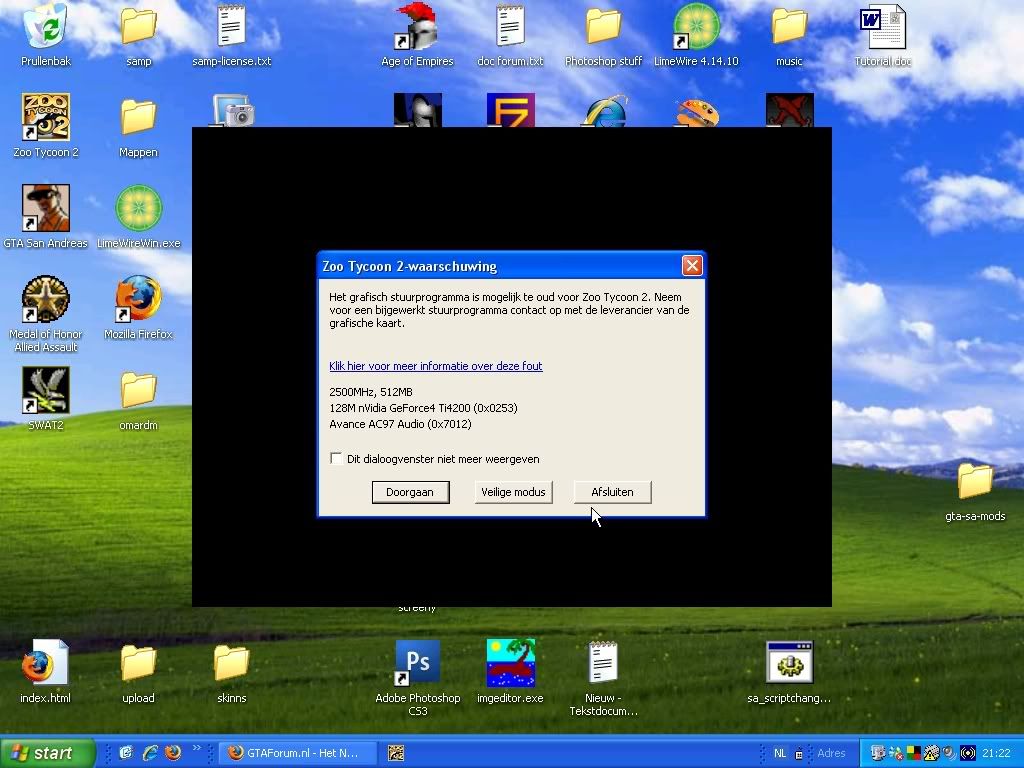The image size is (1024, 768).
Task: Open NL language bar indicator
Action: [780, 753]
